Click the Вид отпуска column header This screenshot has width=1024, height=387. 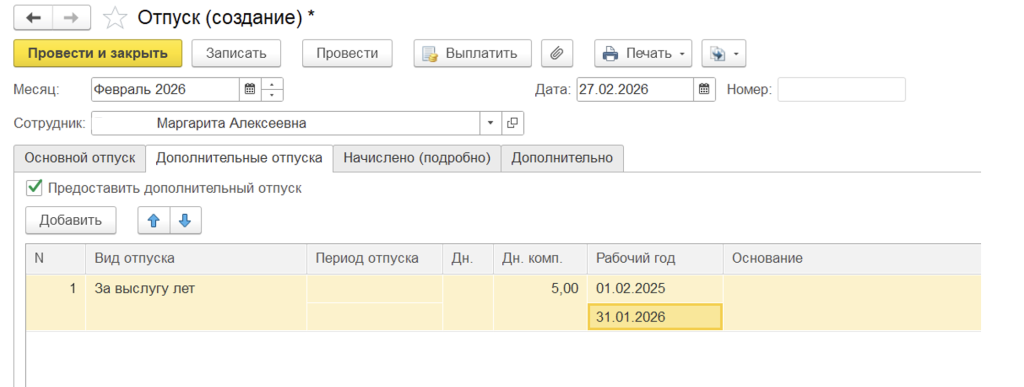(x=196, y=258)
